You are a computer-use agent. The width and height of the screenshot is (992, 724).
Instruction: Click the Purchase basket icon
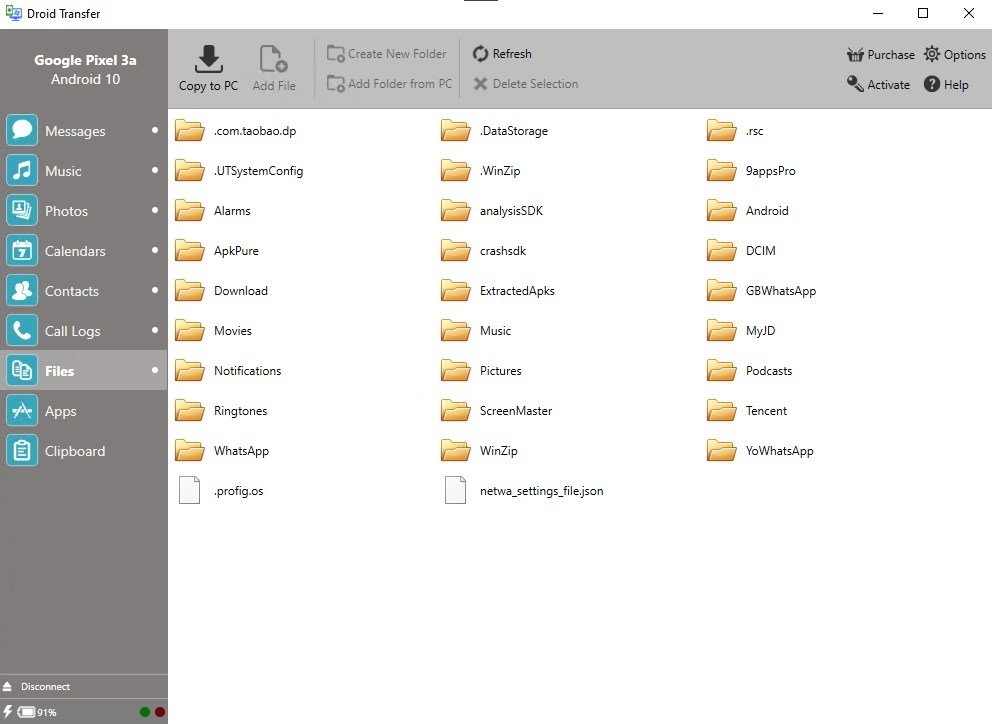pos(855,54)
